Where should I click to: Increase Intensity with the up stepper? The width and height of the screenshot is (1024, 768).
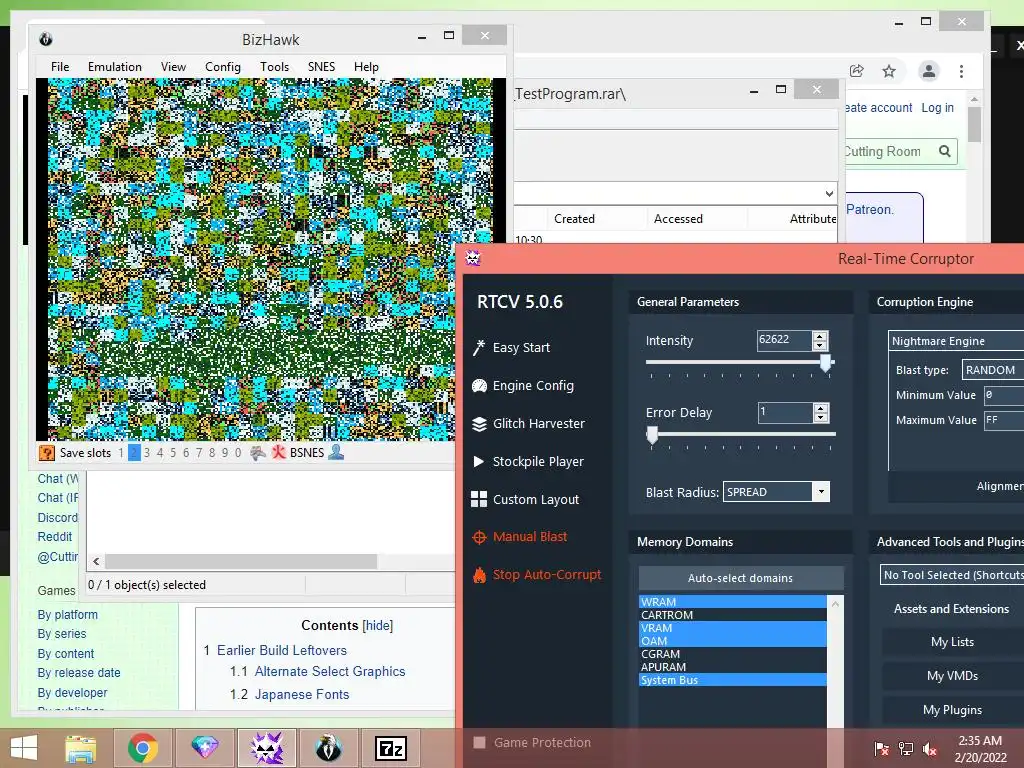(x=820, y=336)
